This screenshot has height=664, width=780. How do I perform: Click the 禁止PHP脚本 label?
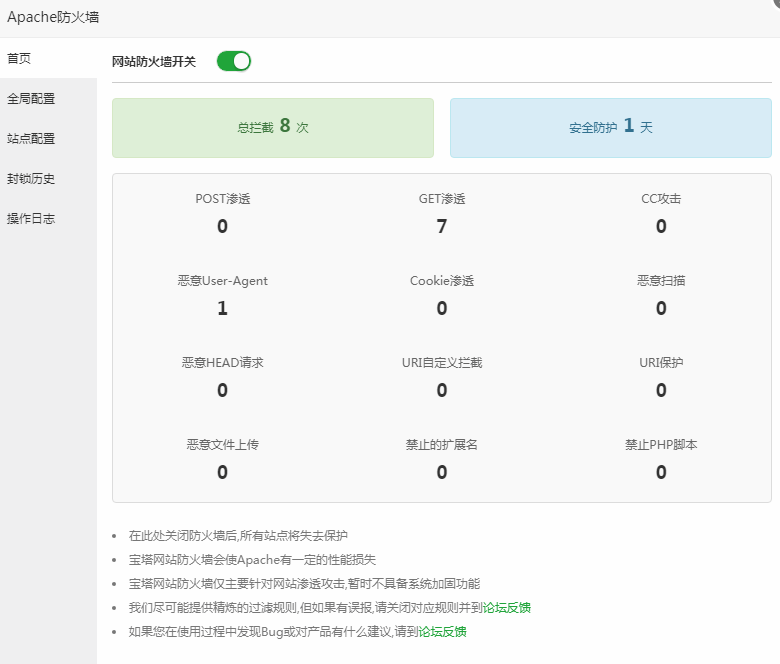(661, 444)
